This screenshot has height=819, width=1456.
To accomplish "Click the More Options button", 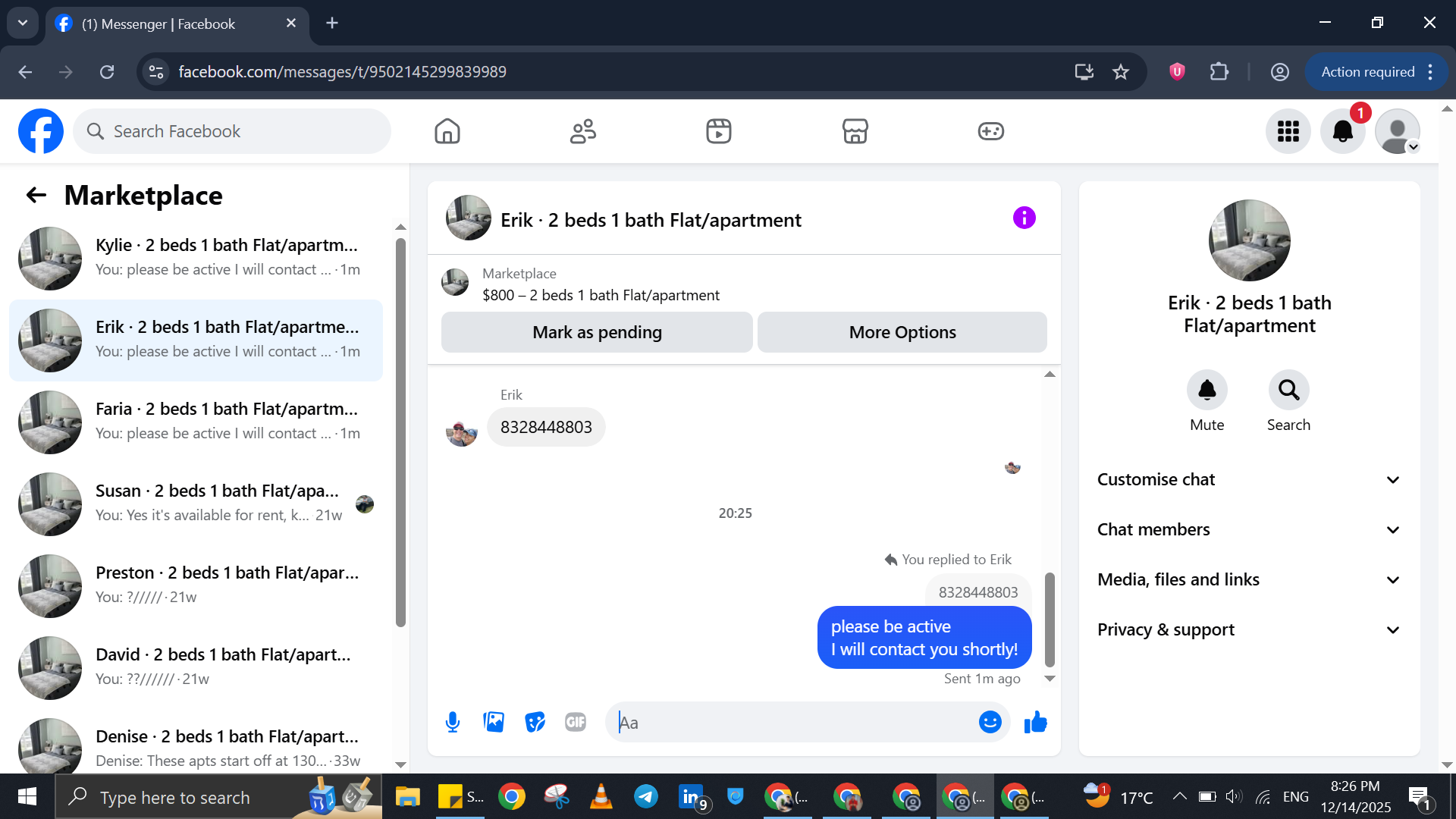I will (902, 332).
